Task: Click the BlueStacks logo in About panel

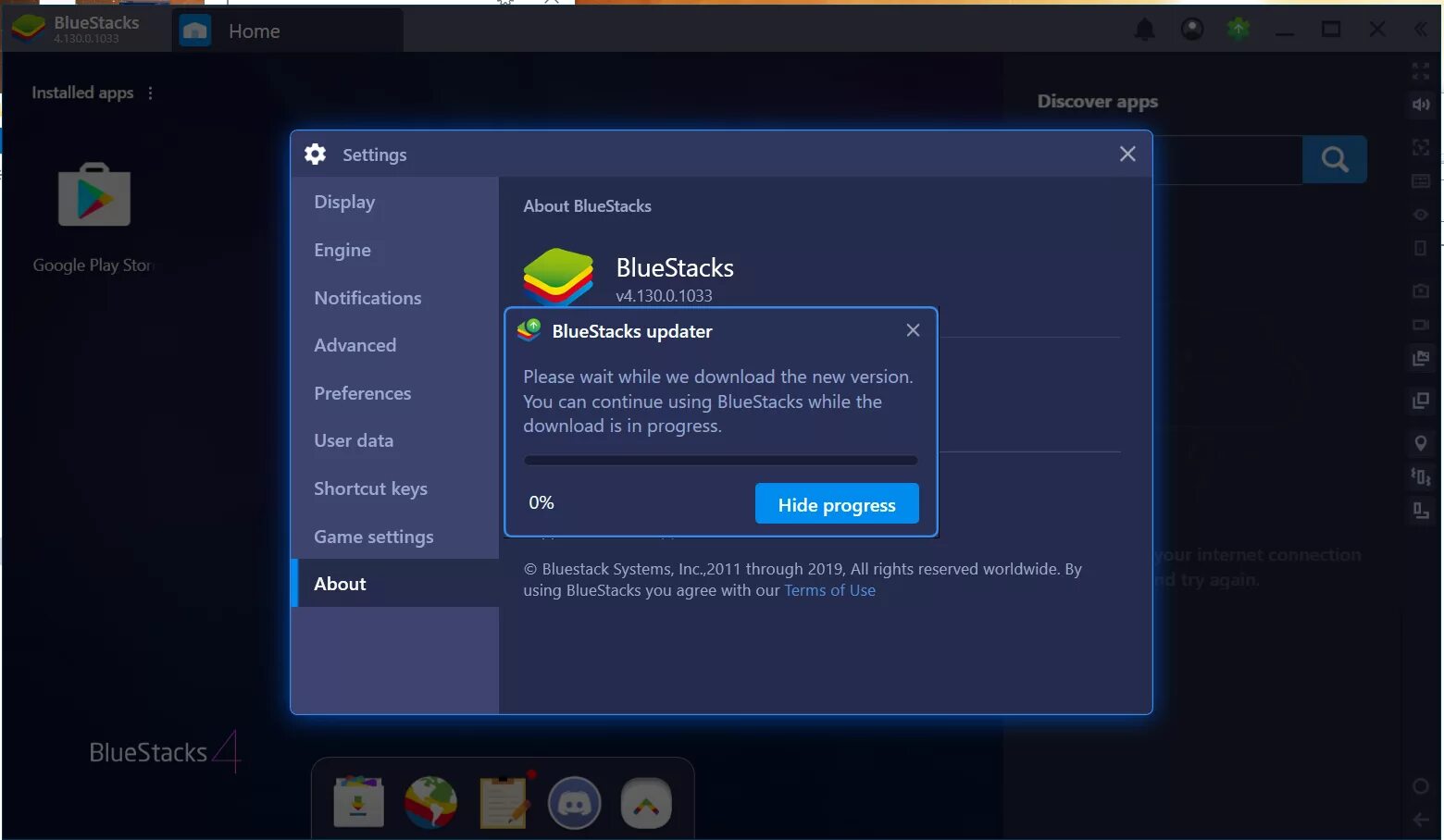Action: coord(558,276)
